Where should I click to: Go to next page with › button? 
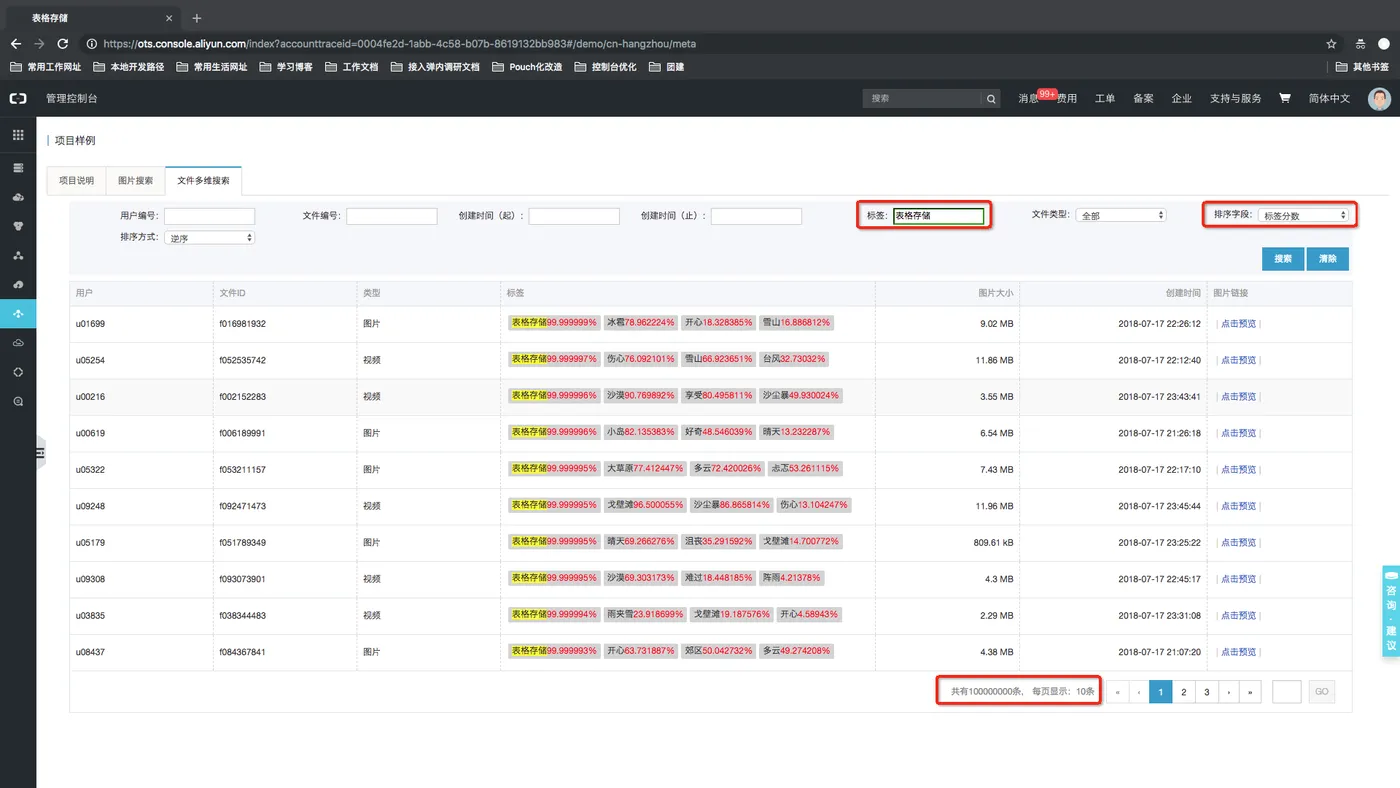[1228, 691]
